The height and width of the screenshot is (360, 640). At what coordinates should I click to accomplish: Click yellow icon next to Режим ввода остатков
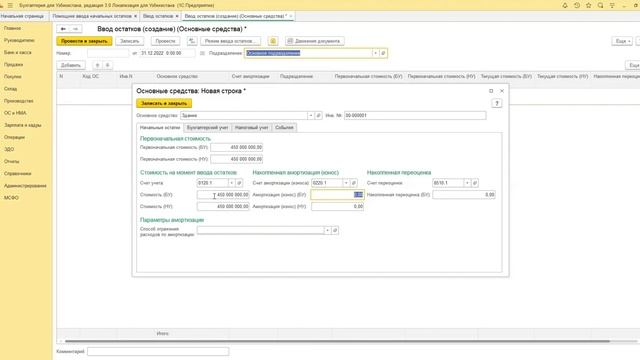[273, 41]
